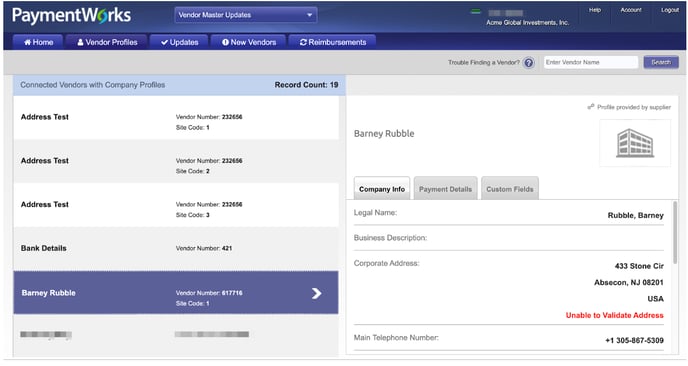Switch to the Custom Fields tab
This screenshot has height=366, width=688.
[x=509, y=189]
